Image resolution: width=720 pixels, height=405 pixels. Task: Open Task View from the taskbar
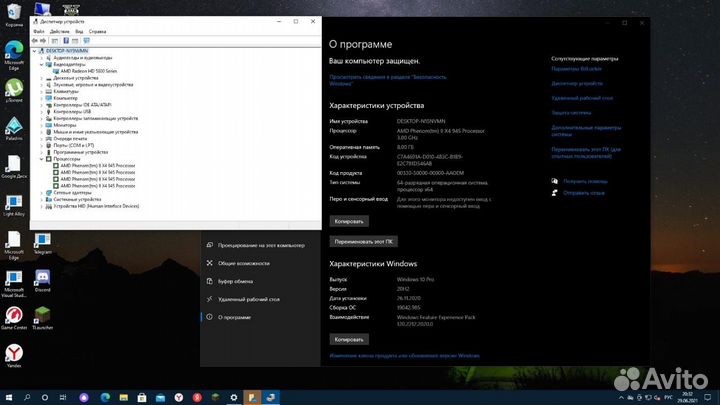(63, 397)
